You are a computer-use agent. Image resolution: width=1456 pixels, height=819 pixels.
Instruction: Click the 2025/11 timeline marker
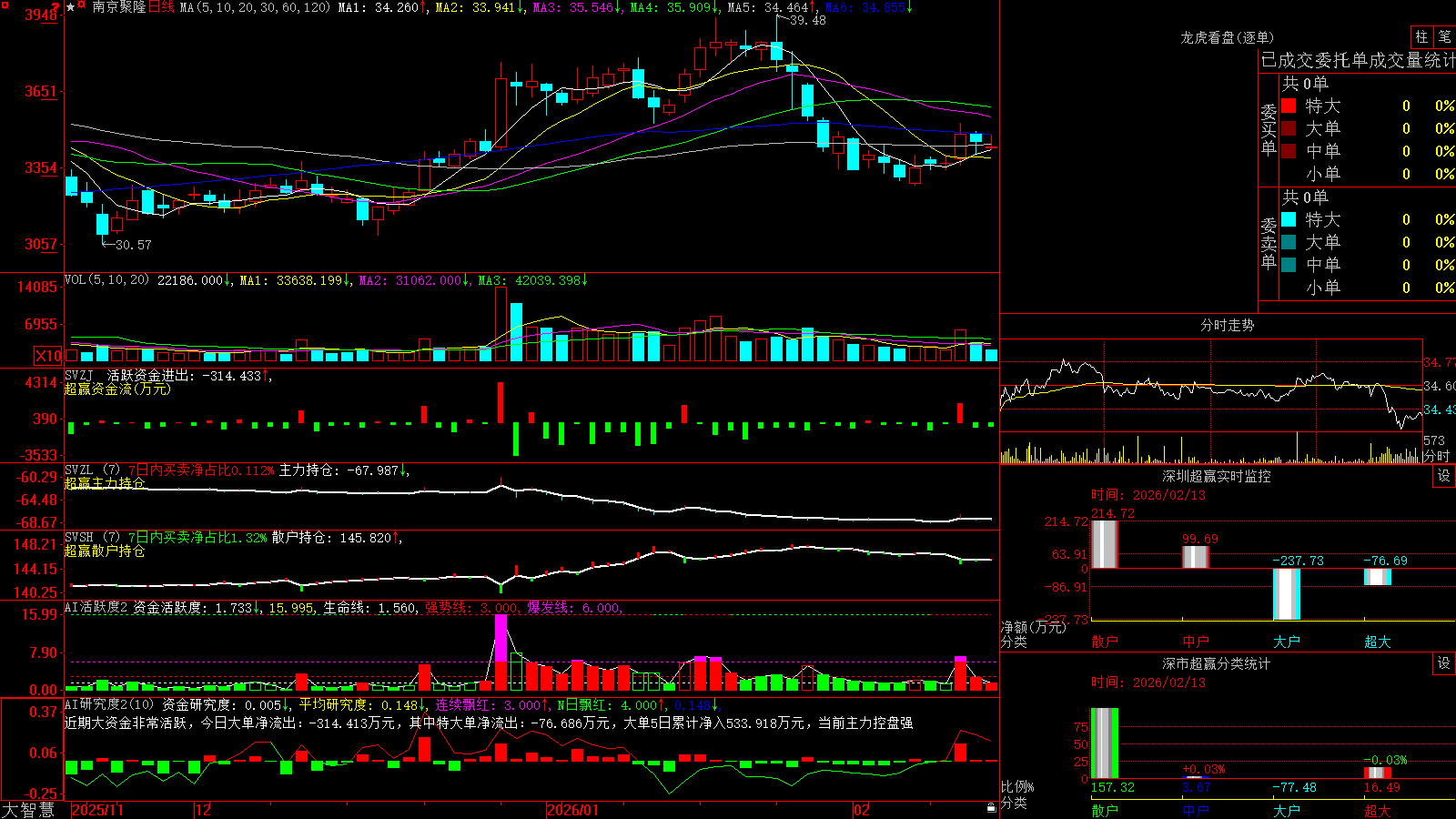97,810
